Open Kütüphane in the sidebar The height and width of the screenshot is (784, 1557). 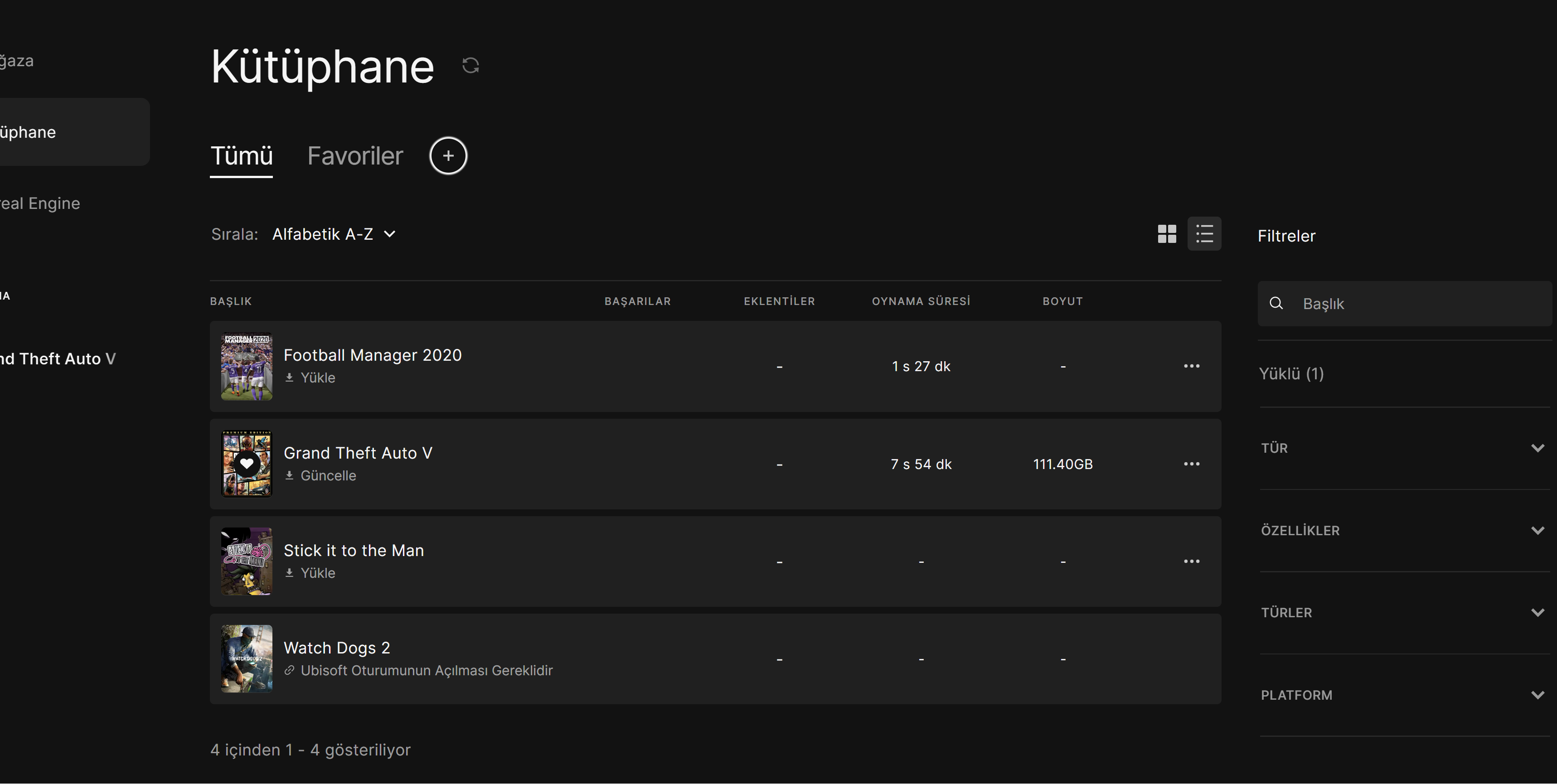click(x=75, y=132)
